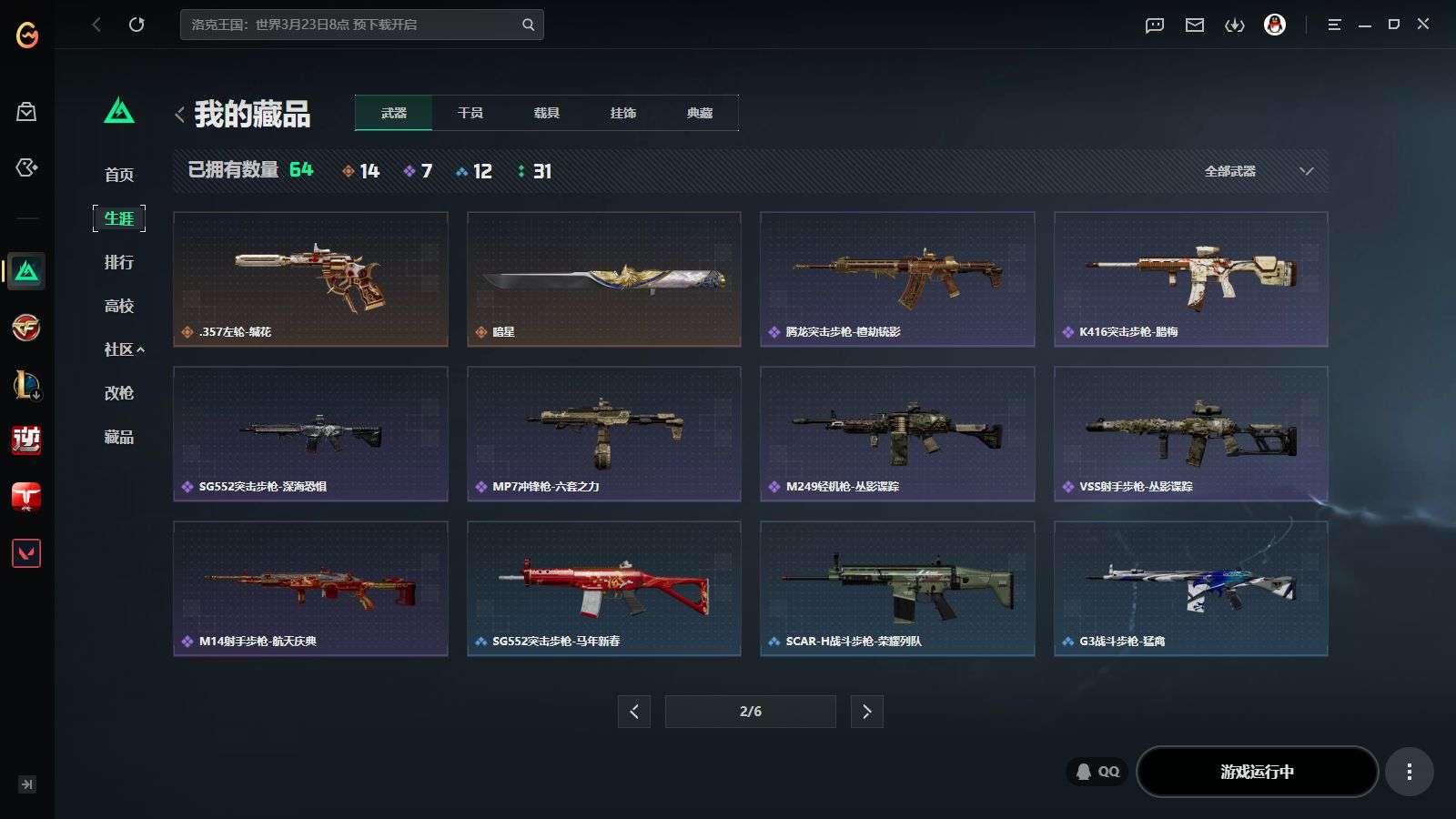This screenshot has width=1456, height=819.
Task: Expand the 全部武器 weapon filter dropdown
Action: coord(1259,171)
